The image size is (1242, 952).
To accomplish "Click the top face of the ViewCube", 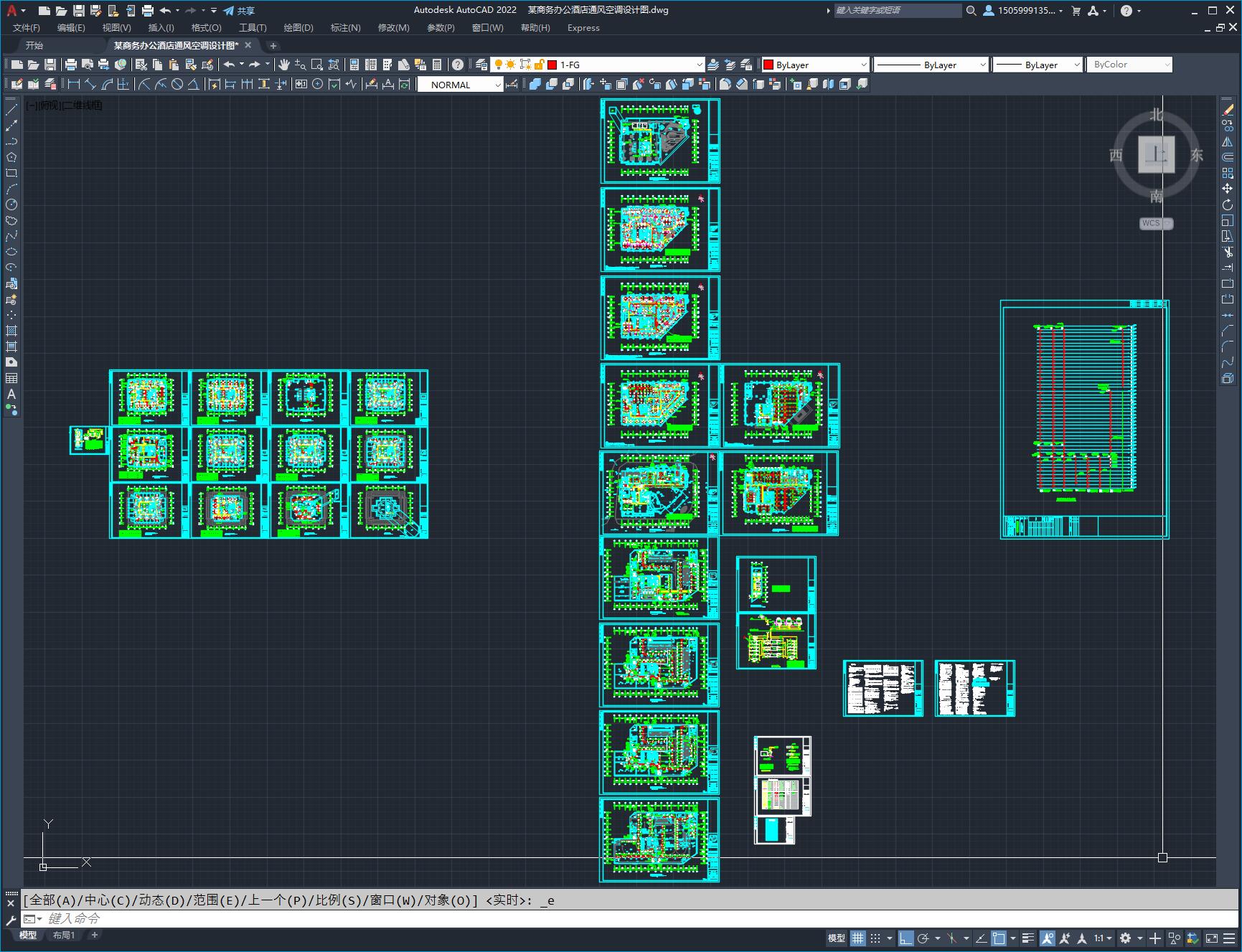I will coord(1156,154).
